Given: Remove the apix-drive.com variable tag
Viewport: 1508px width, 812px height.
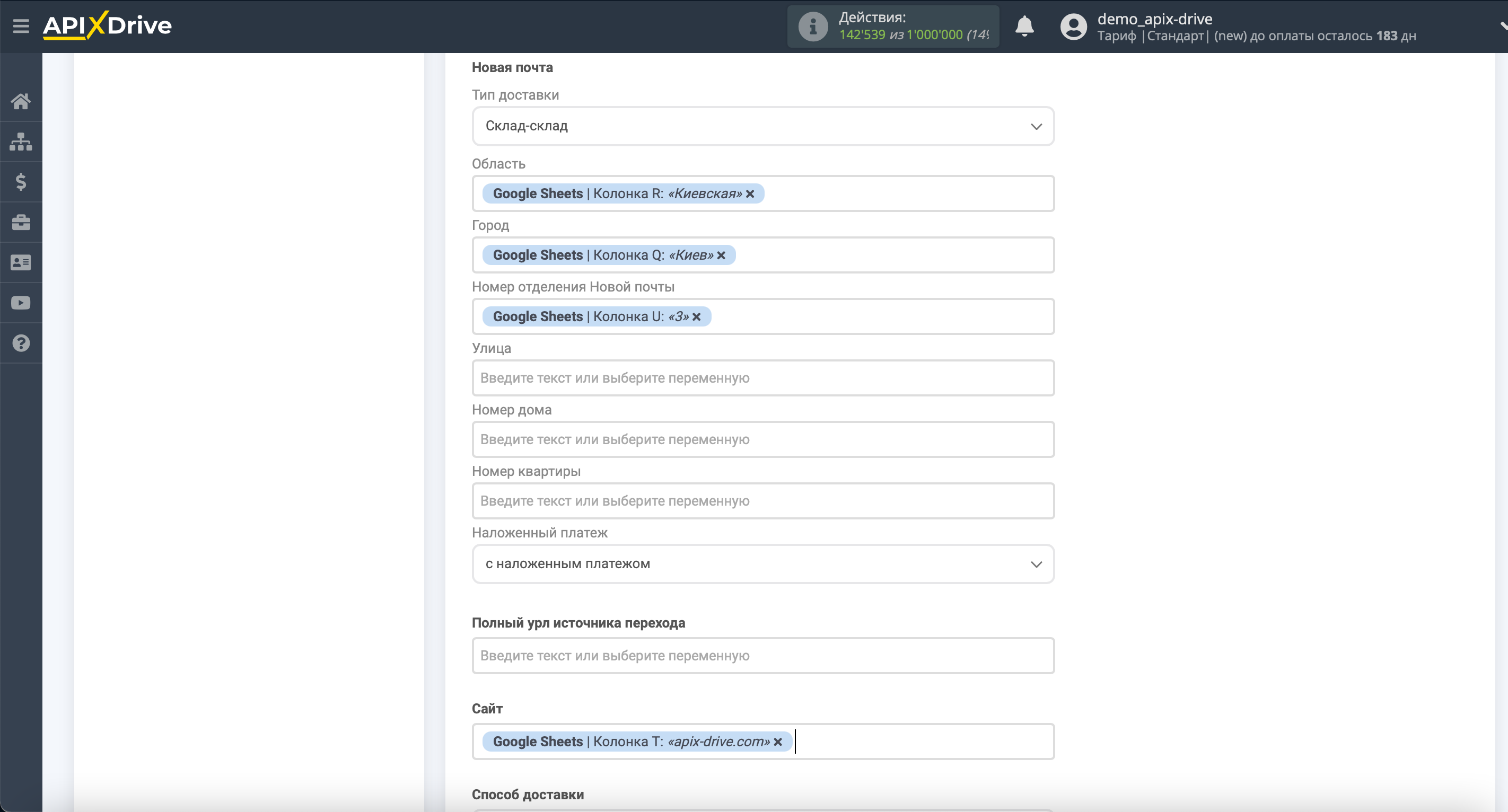Looking at the screenshot, I should 778,742.
